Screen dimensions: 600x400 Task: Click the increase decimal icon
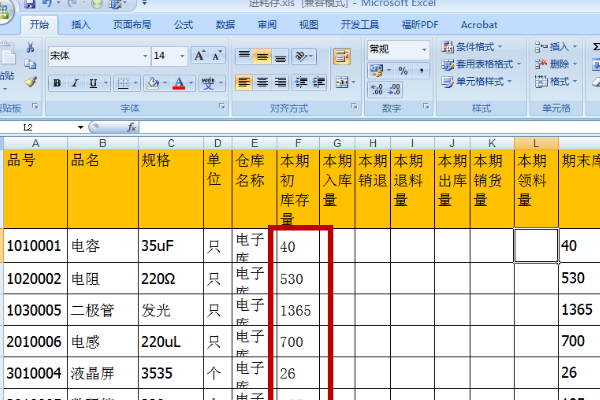(x=377, y=89)
